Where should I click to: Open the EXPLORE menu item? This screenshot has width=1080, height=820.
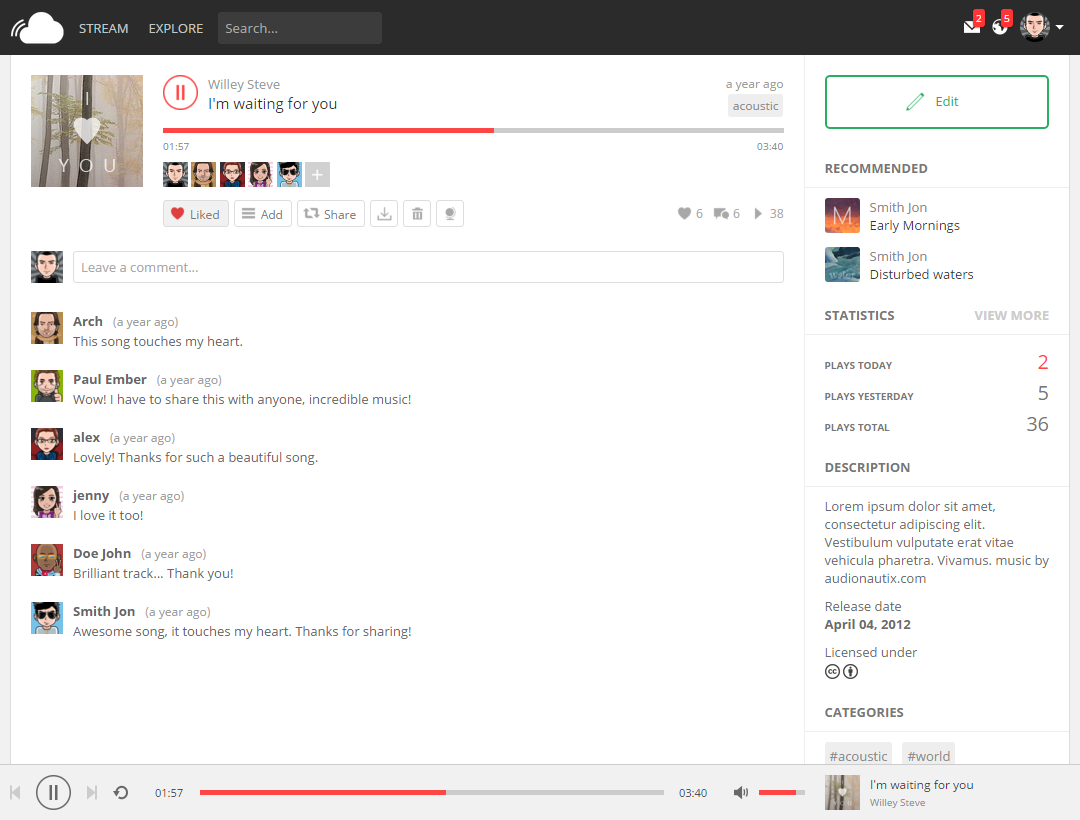point(176,28)
